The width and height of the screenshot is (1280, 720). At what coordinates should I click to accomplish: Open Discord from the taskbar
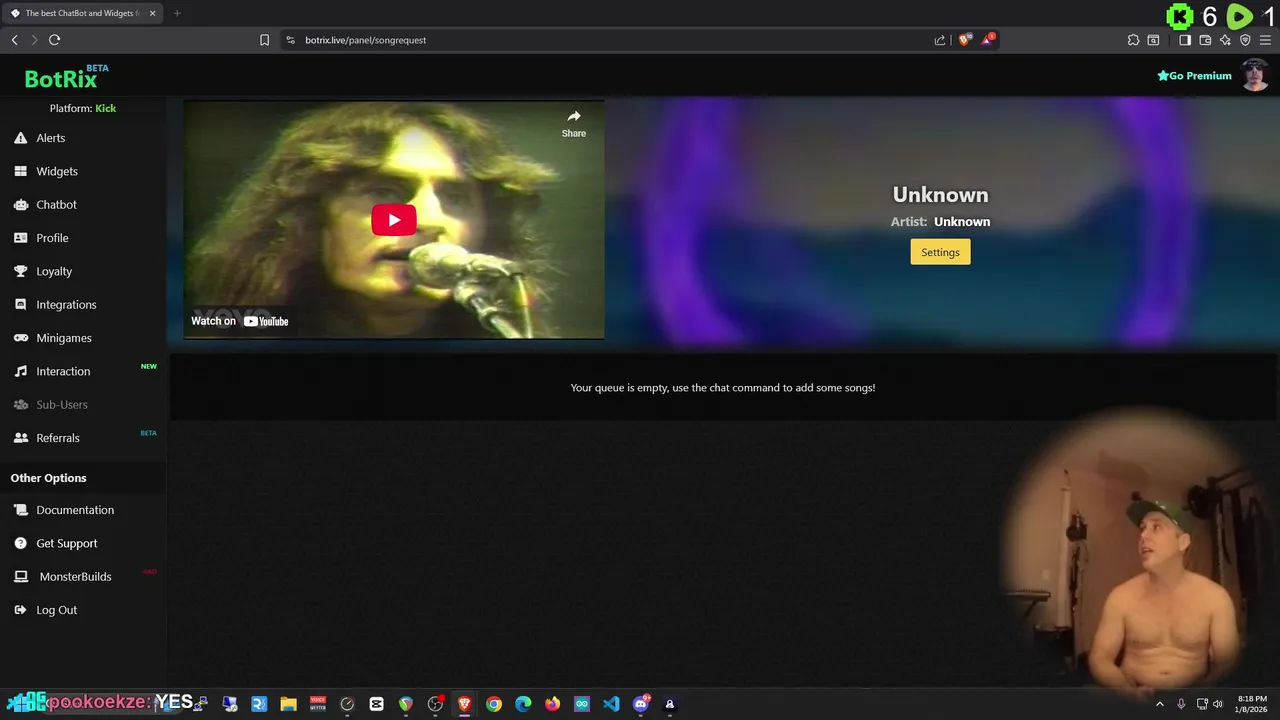pyautogui.click(x=641, y=704)
